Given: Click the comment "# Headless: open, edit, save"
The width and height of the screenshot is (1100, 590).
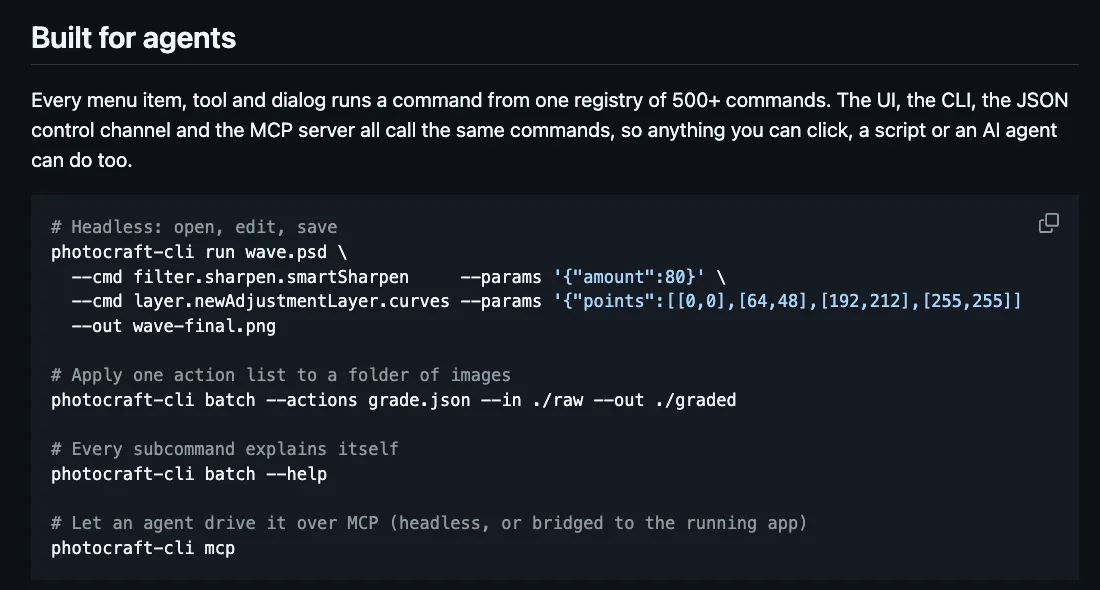Looking at the screenshot, I should tap(194, 227).
